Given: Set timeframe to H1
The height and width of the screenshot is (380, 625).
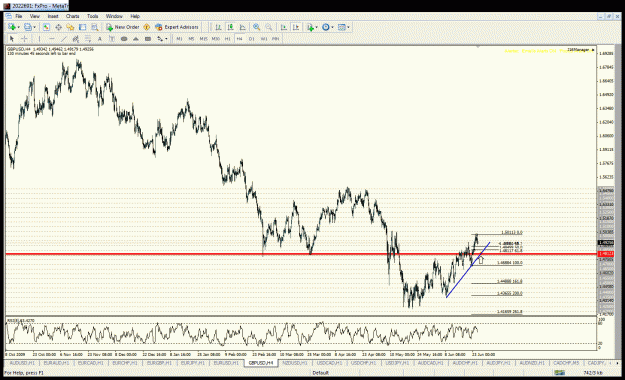Looking at the screenshot, I should 228,39.
